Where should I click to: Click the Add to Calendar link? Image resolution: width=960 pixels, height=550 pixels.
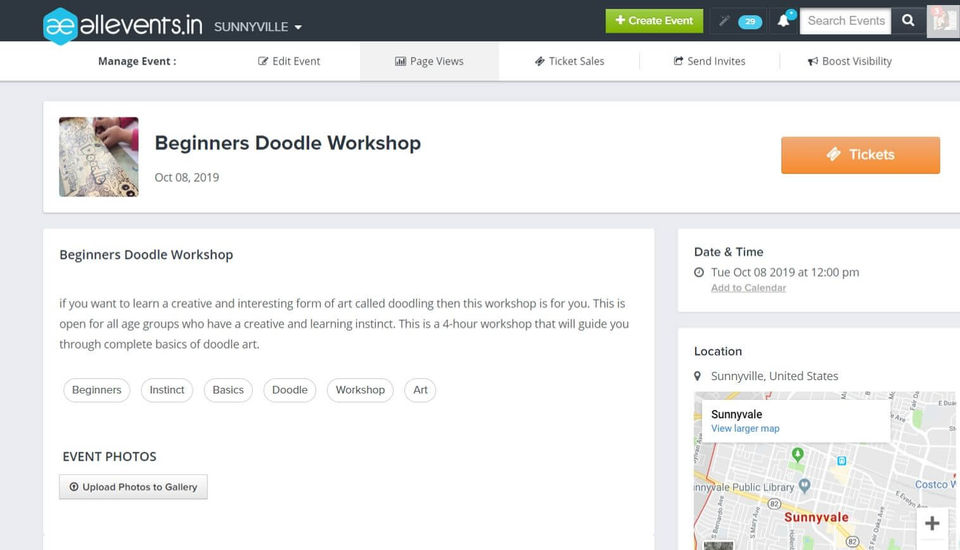(748, 288)
